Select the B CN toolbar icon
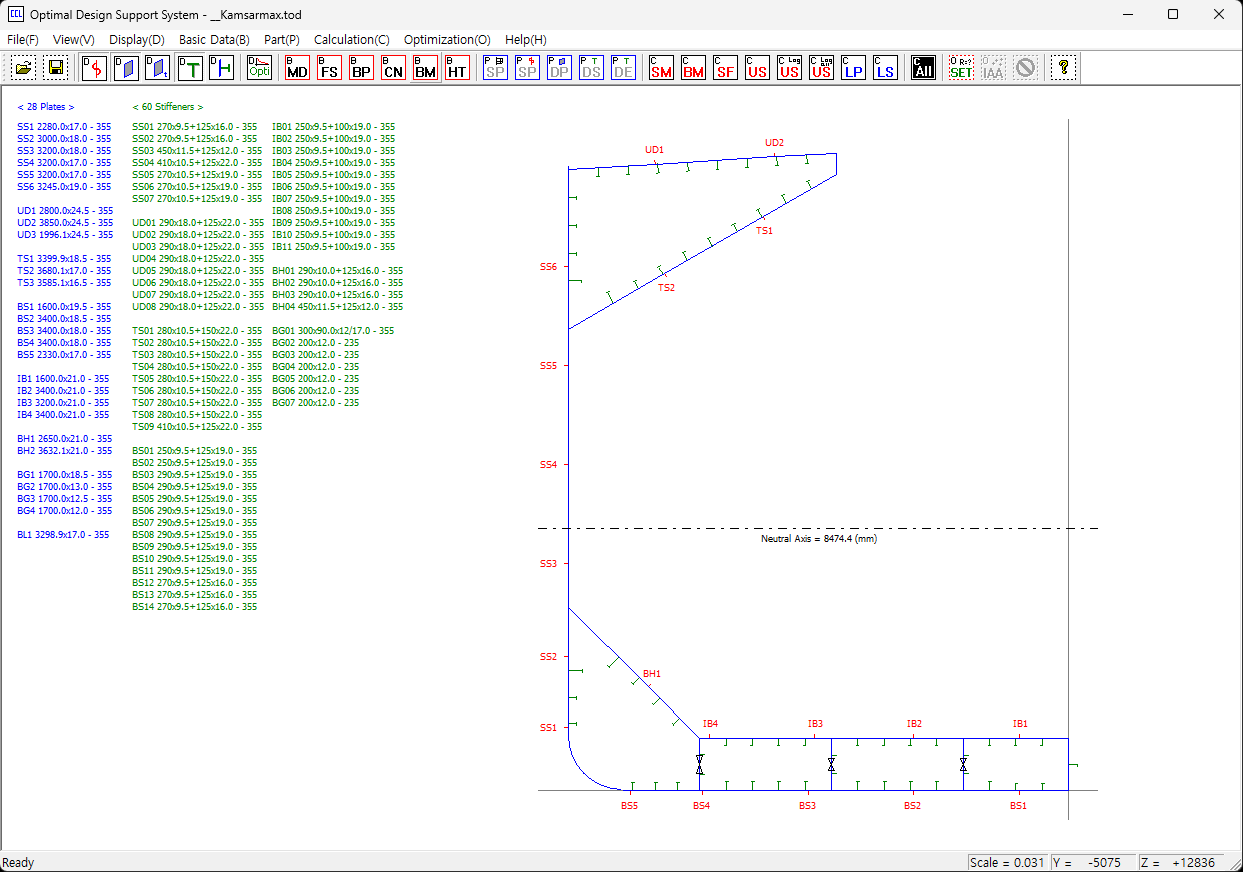Screen dimensions: 1243x872 coord(393,67)
